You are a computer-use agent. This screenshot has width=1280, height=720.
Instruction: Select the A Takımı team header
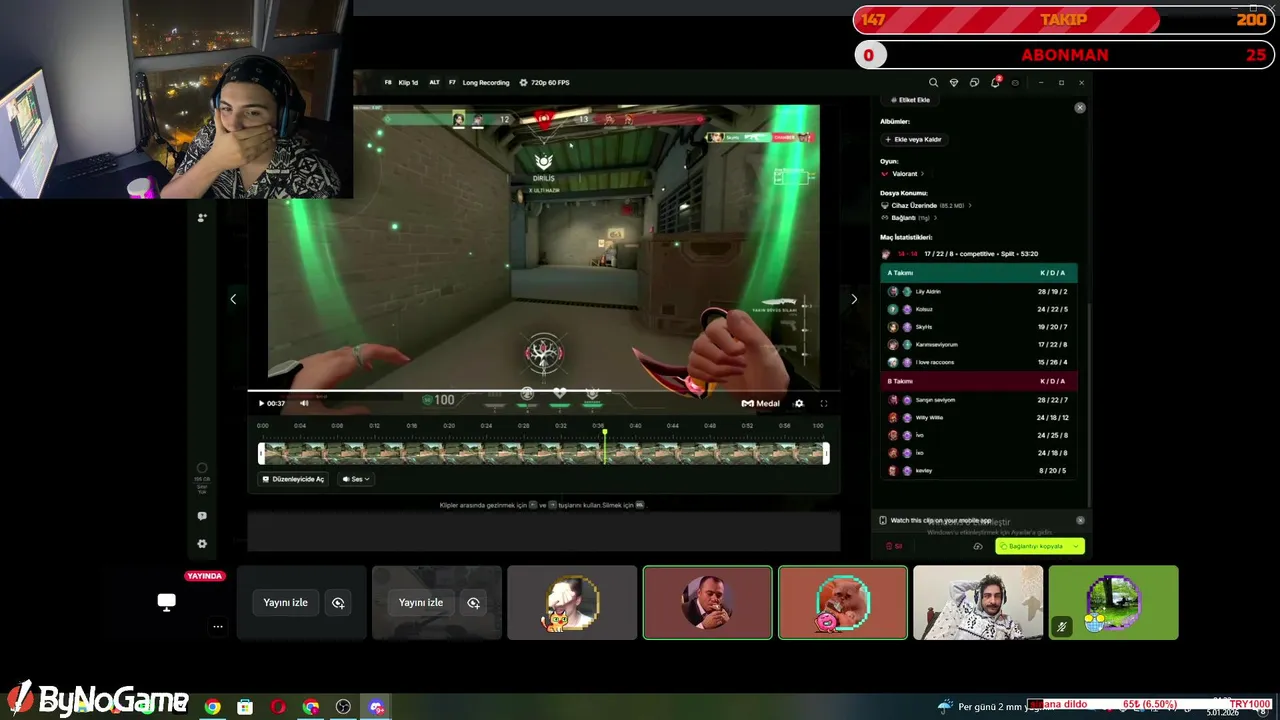[979, 273]
